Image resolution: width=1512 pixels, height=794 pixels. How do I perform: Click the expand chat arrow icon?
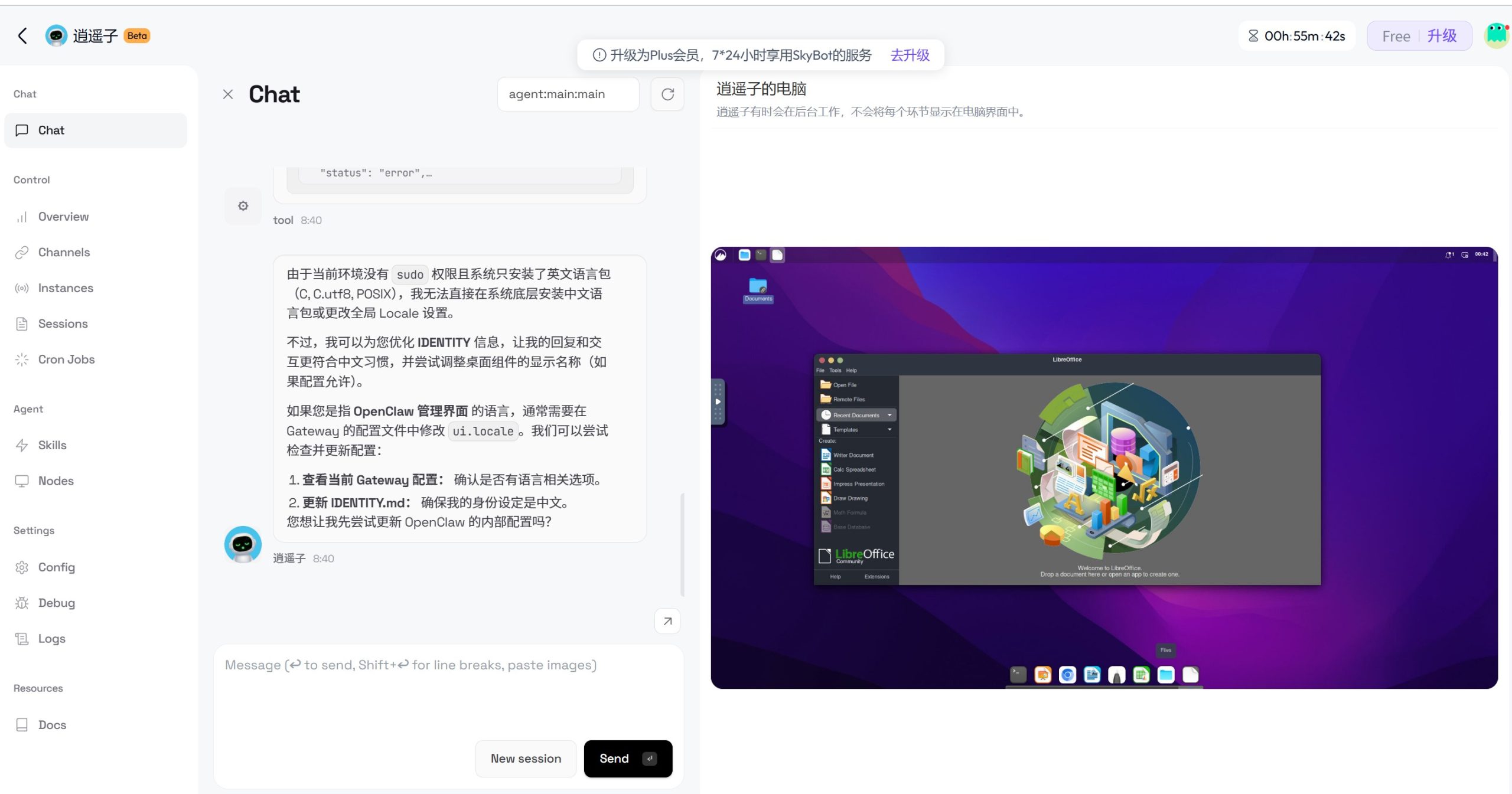(x=667, y=621)
